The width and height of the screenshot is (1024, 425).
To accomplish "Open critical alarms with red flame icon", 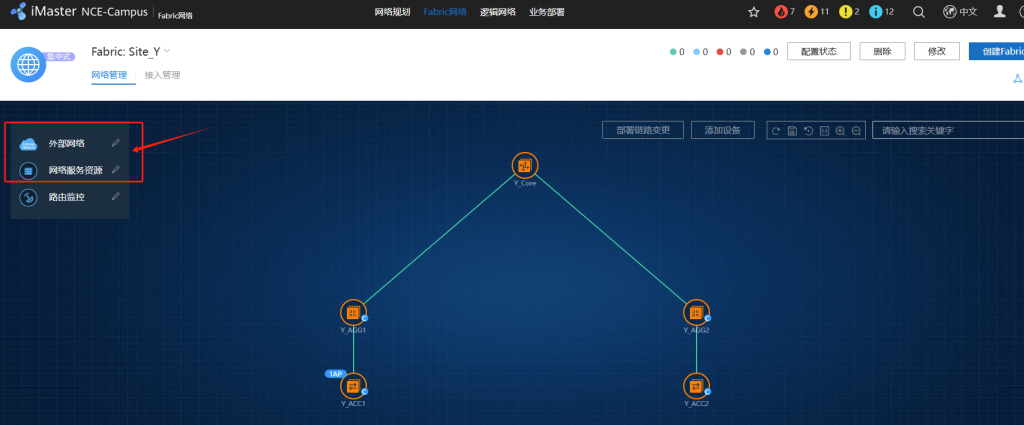I will (785, 12).
